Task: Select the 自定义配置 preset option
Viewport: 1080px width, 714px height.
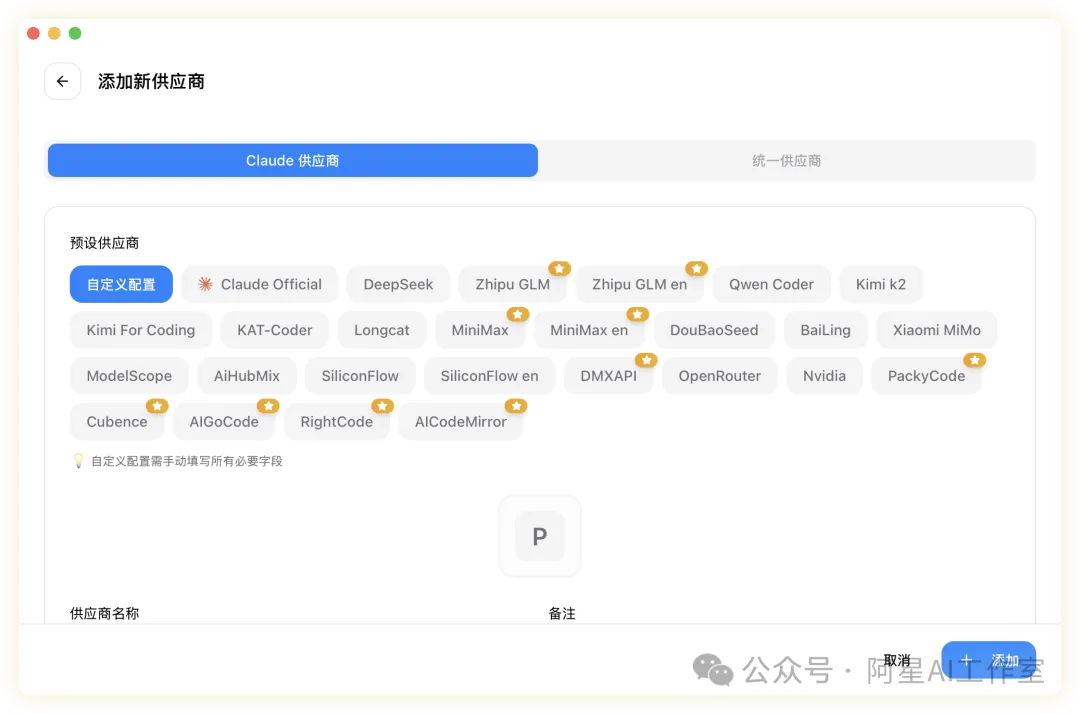Action: point(121,284)
